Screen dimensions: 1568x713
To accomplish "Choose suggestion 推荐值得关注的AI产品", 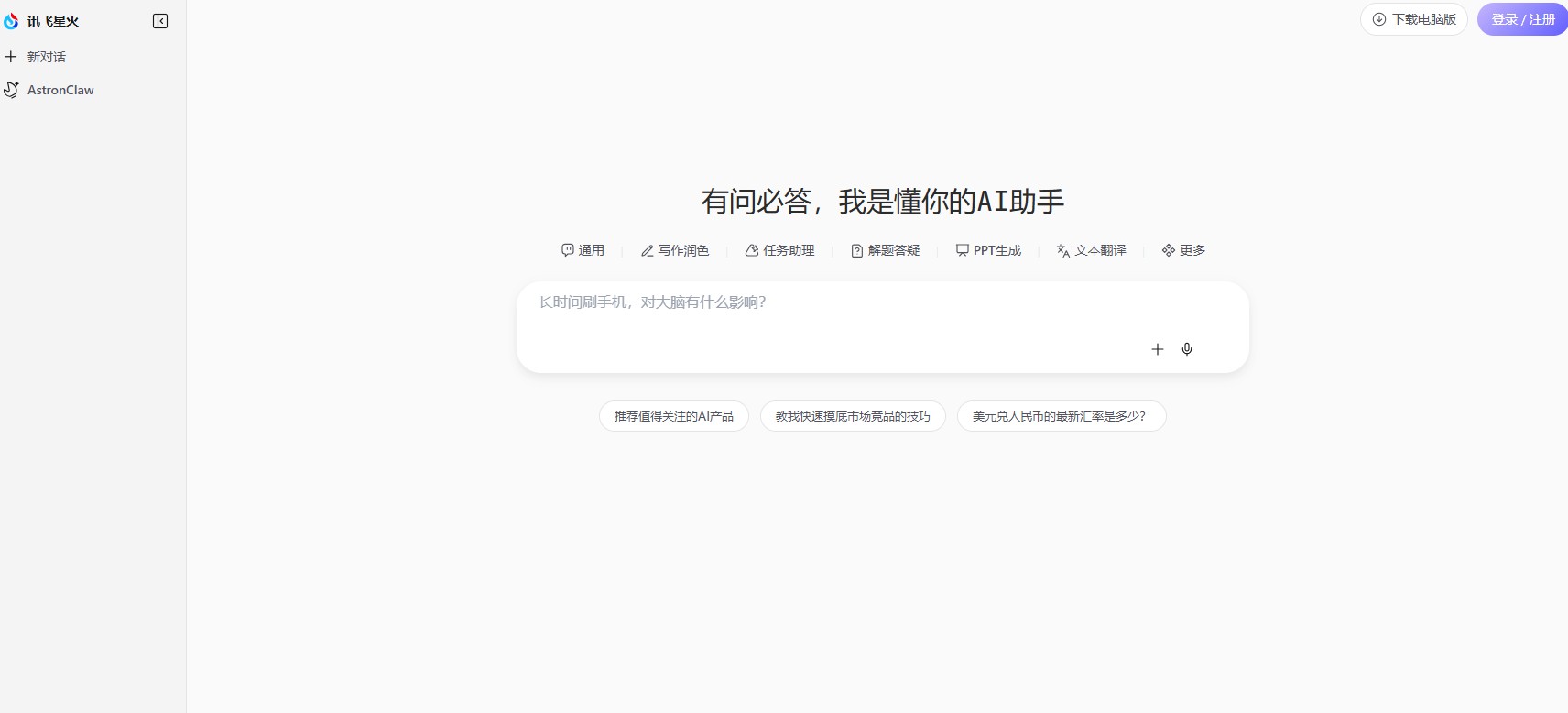I will click(x=674, y=416).
